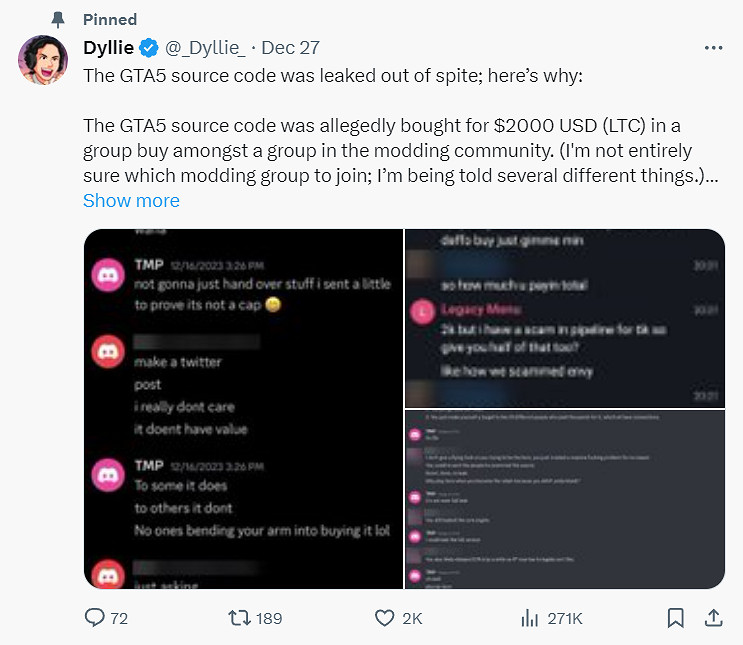
Task: Click the pinned pushpin icon
Action: click(x=59, y=19)
